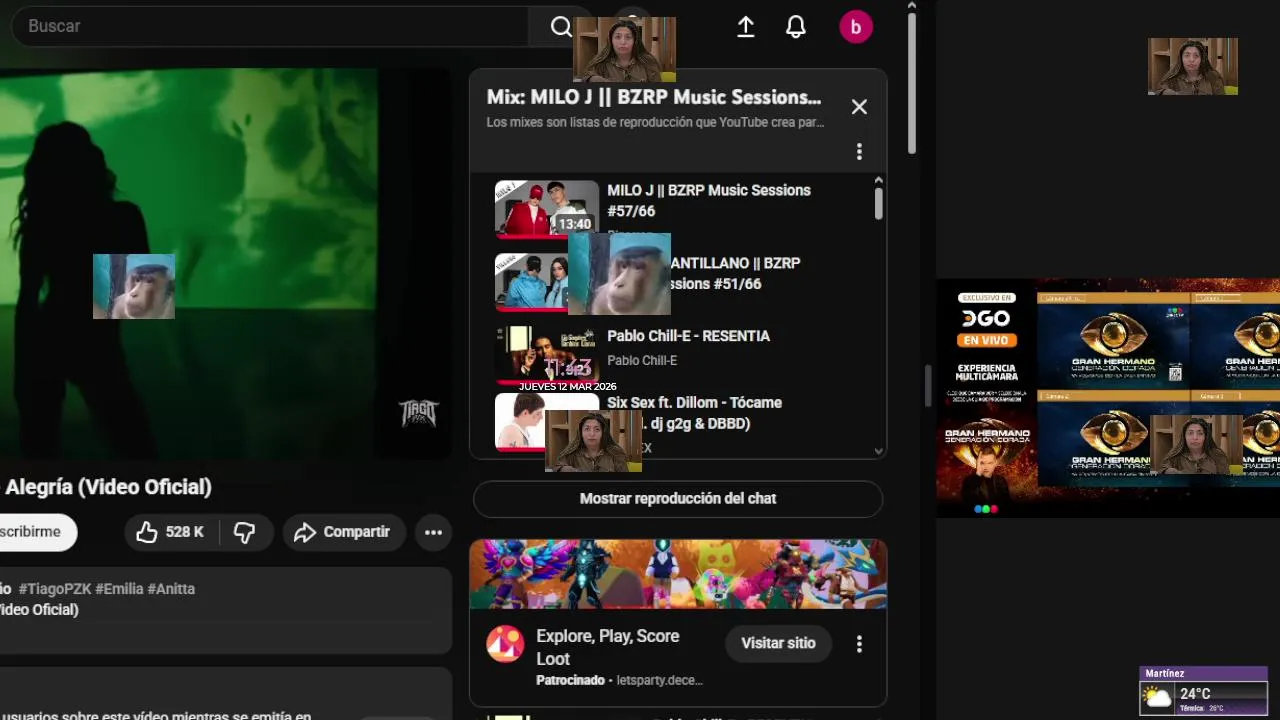Screen dimensions: 1280x720
Task: Open the Pablo Chill-E channel name
Action: [x=642, y=361]
